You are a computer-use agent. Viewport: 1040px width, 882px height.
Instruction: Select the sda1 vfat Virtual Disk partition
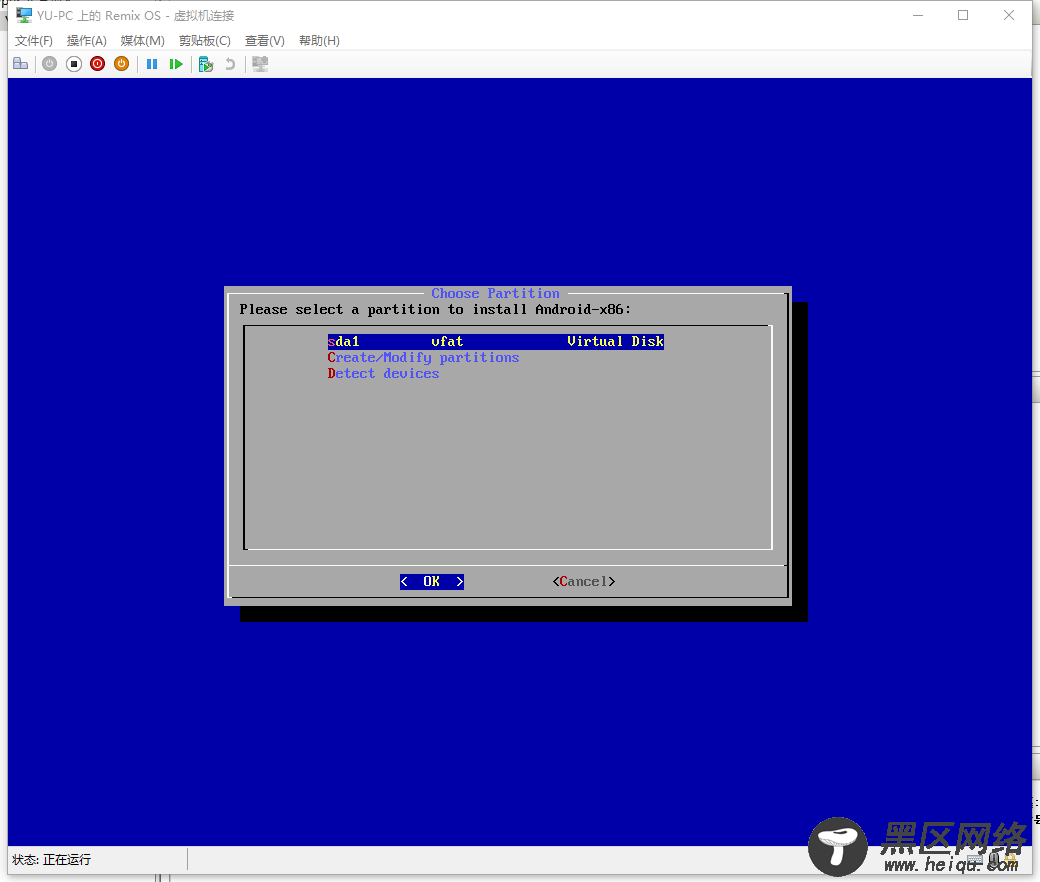coord(495,342)
